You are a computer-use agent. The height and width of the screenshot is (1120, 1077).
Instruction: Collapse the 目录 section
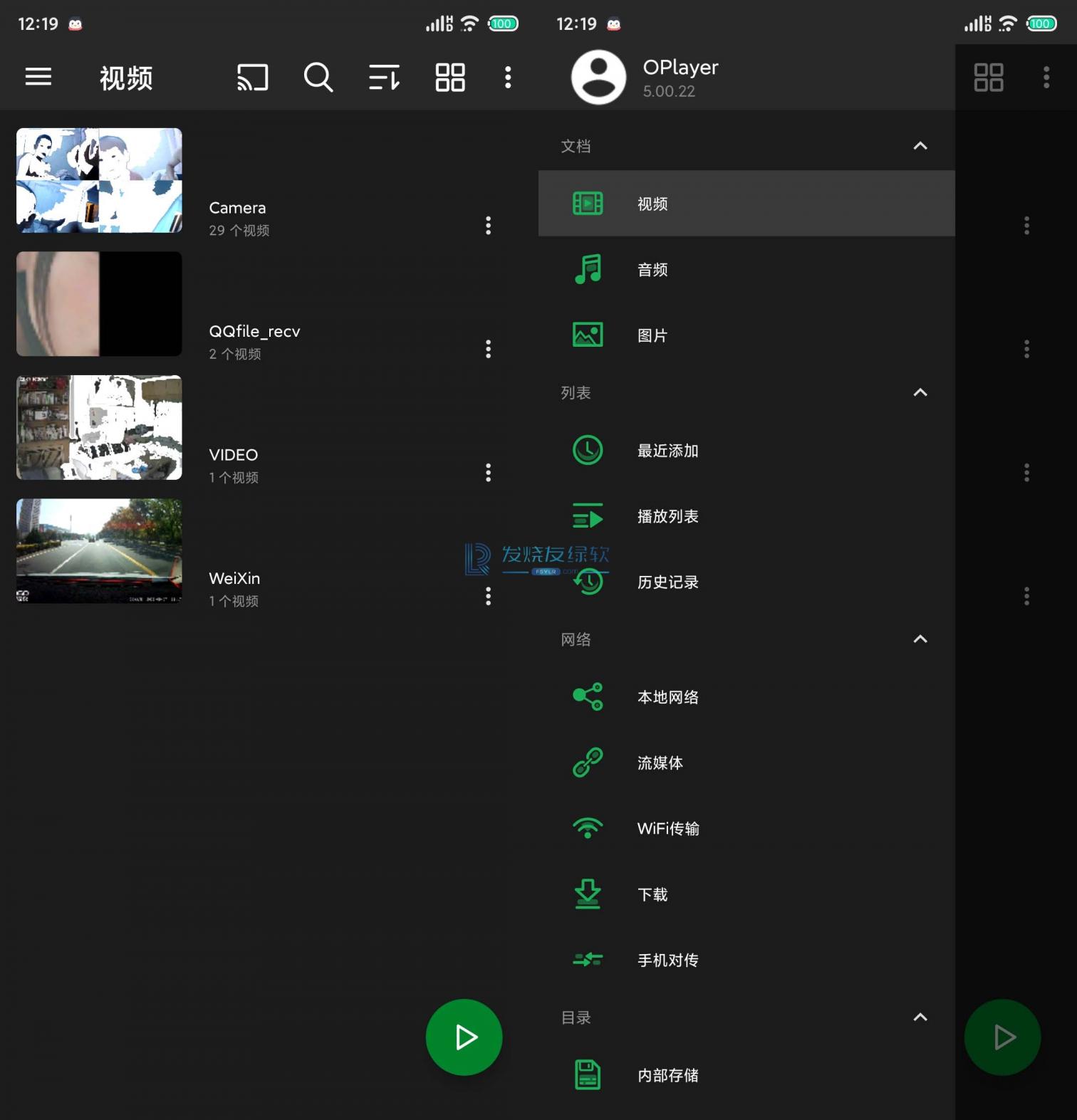920,1017
